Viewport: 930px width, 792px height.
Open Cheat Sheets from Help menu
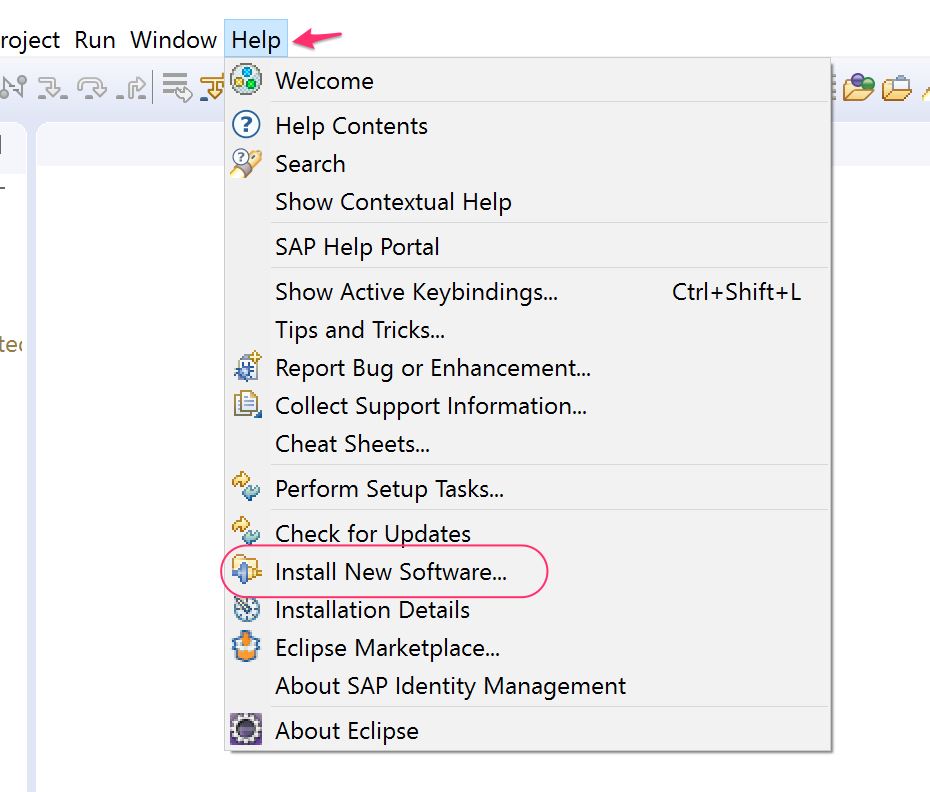(x=352, y=443)
